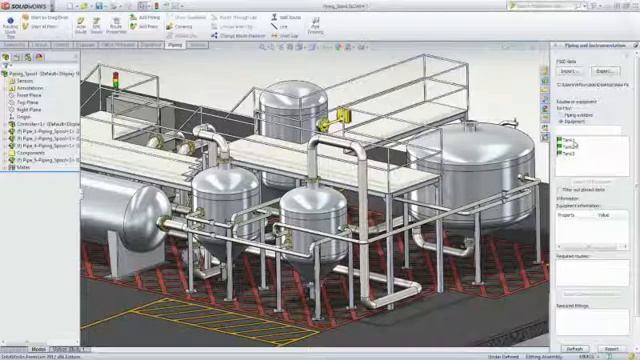Click the Export button under P&ID data
This screenshot has height=360, width=640.
605,71
